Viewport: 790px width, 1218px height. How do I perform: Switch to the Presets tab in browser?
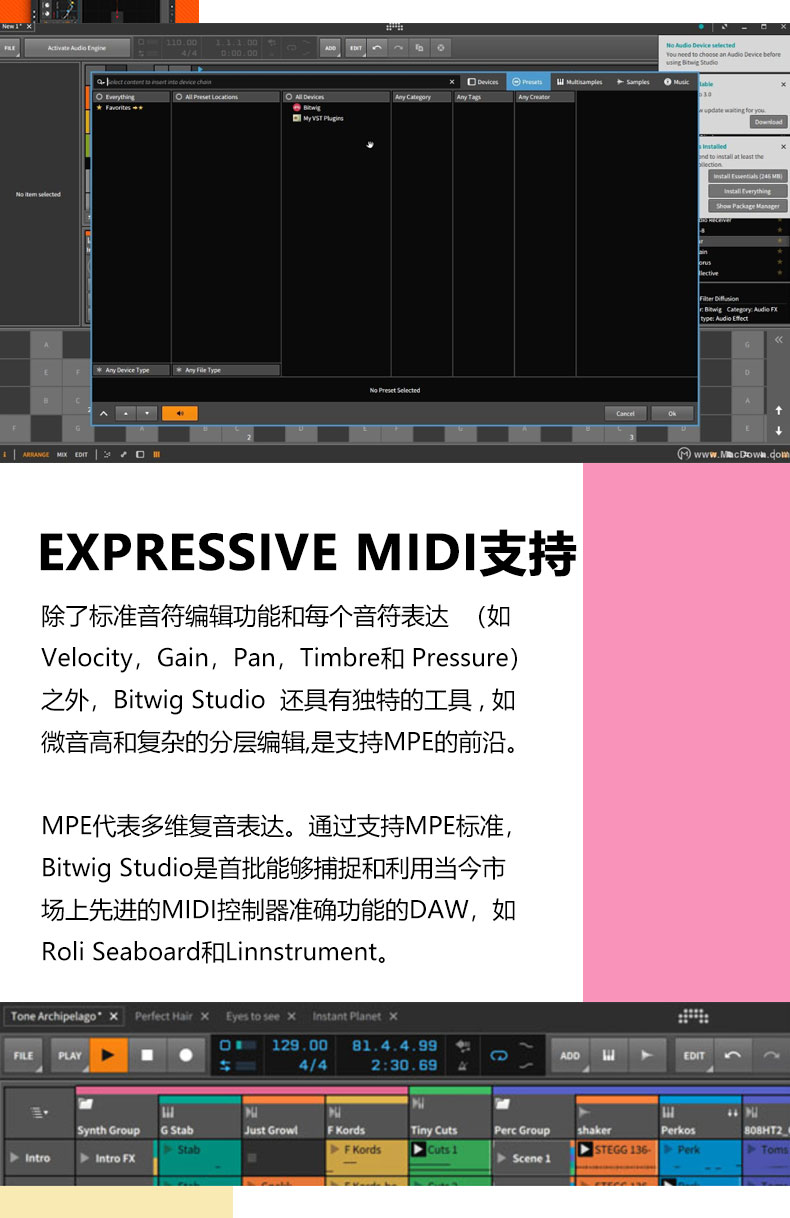(527, 82)
